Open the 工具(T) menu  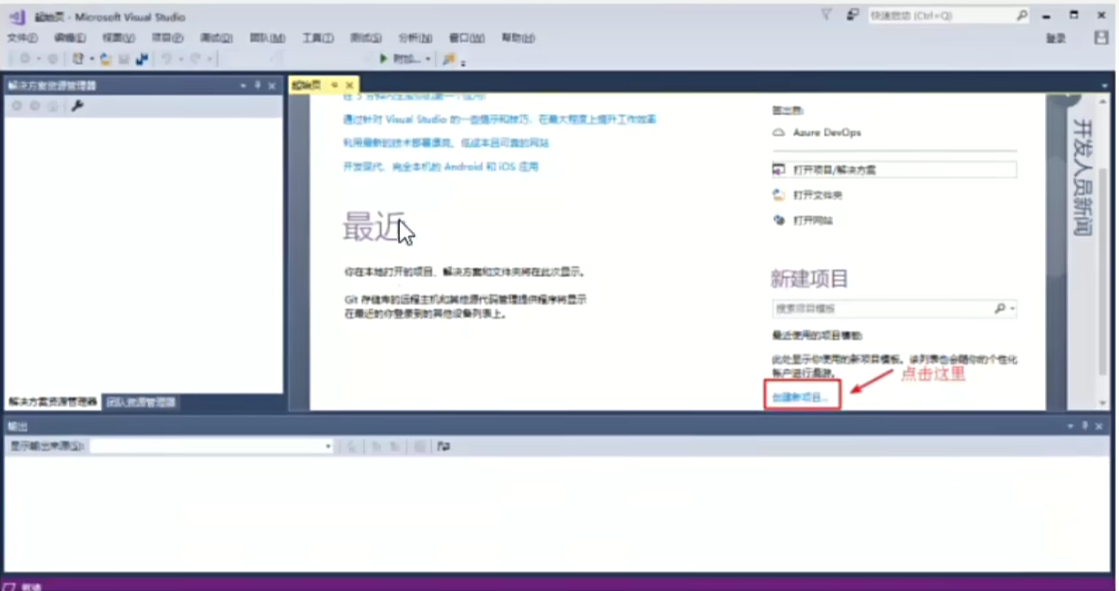[x=318, y=38]
